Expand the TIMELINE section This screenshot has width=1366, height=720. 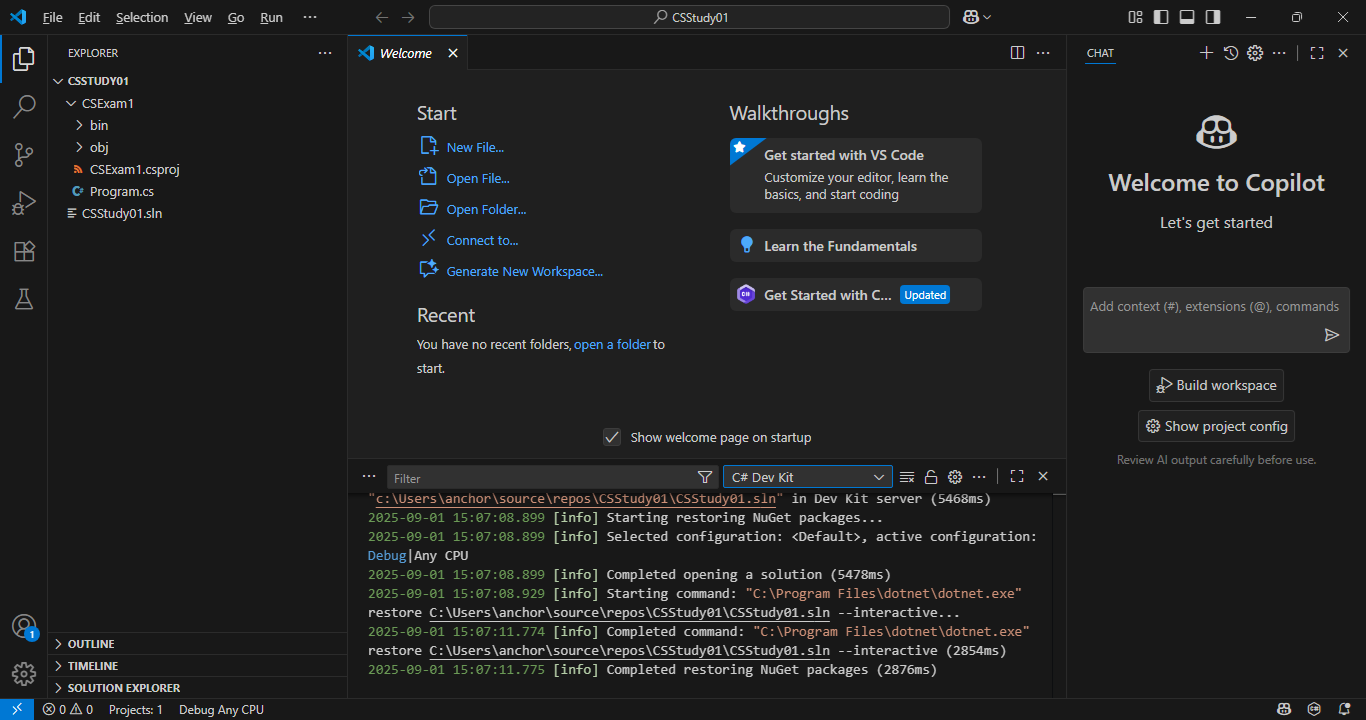[197, 666]
